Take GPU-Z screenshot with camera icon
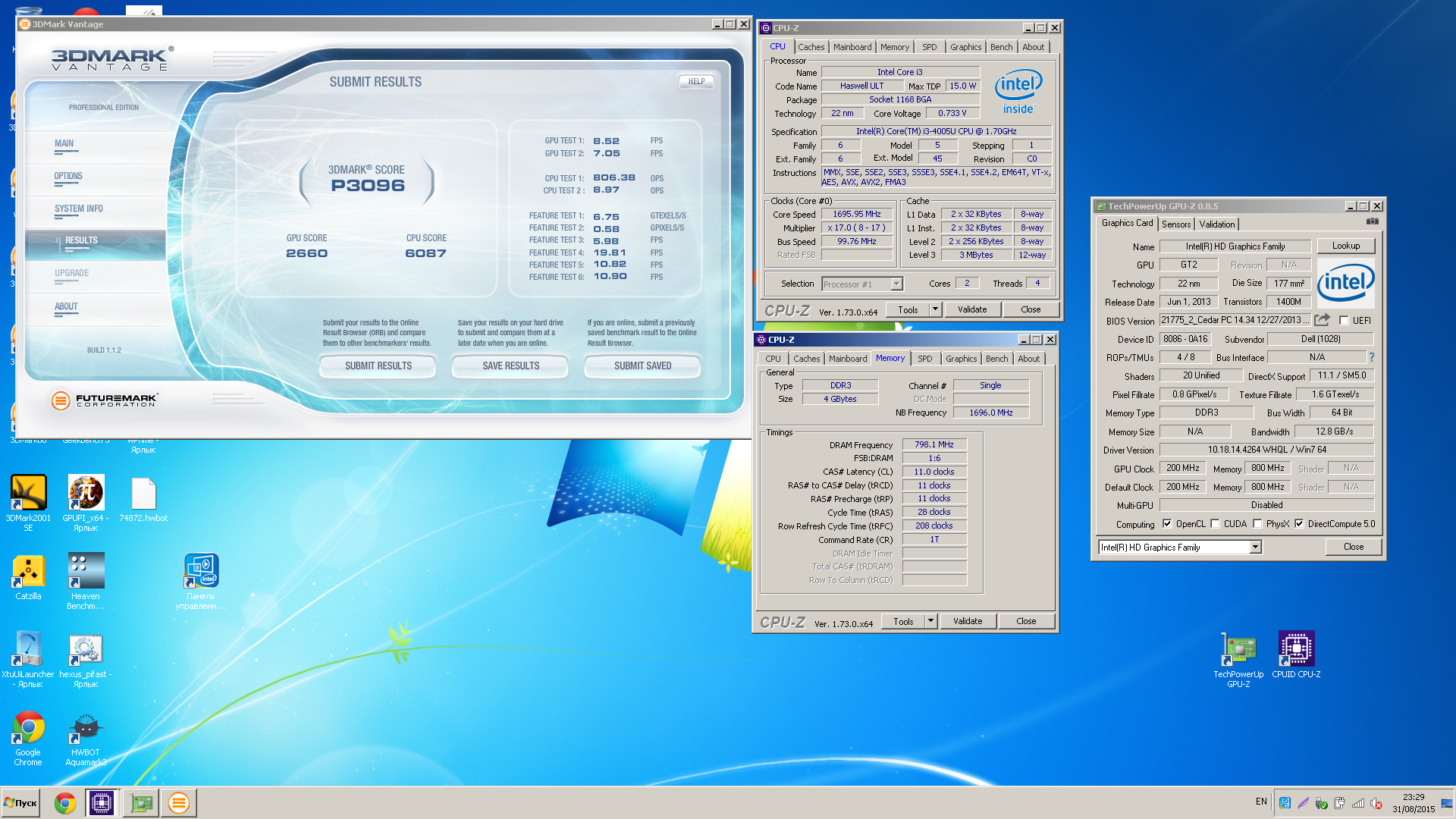Image resolution: width=1456 pixels, height=819 pixels. pos(1372,221)
